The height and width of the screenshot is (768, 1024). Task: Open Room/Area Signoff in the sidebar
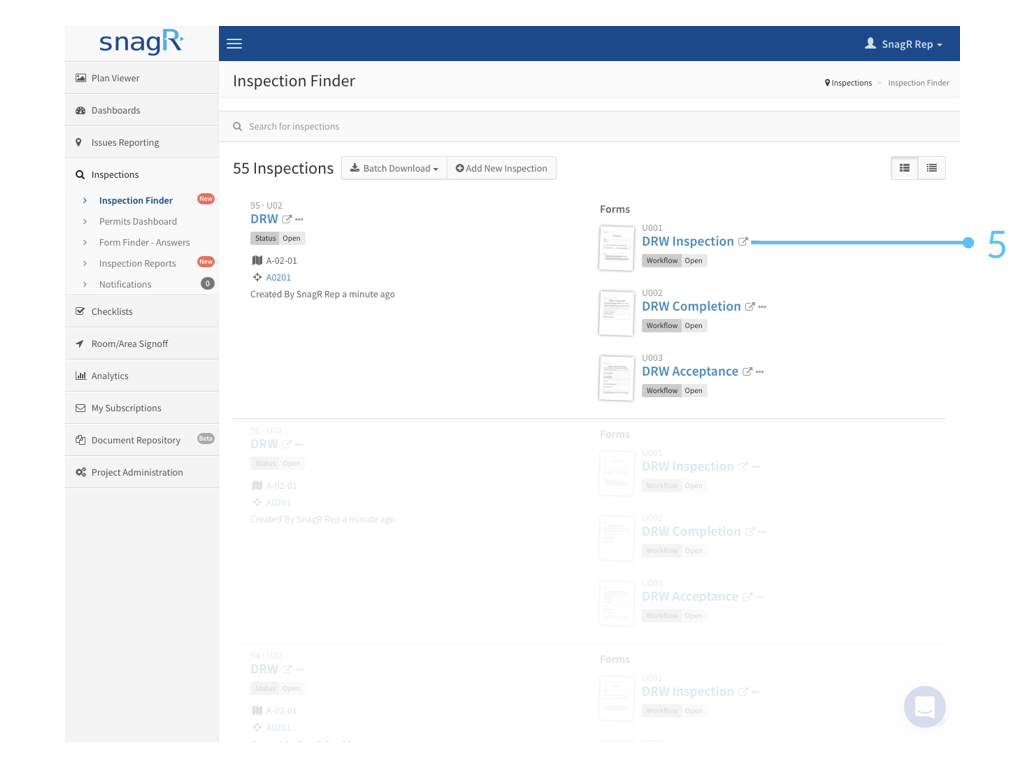pos(142,343)
